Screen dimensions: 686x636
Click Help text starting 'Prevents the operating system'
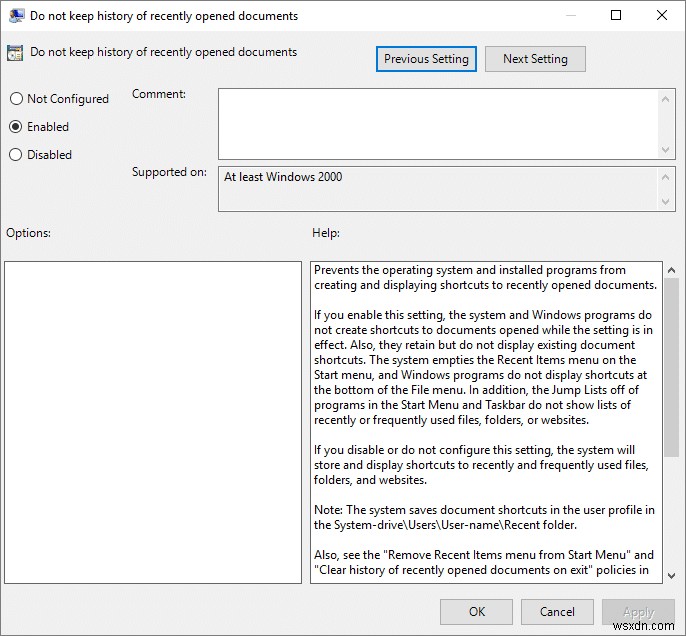486,277
